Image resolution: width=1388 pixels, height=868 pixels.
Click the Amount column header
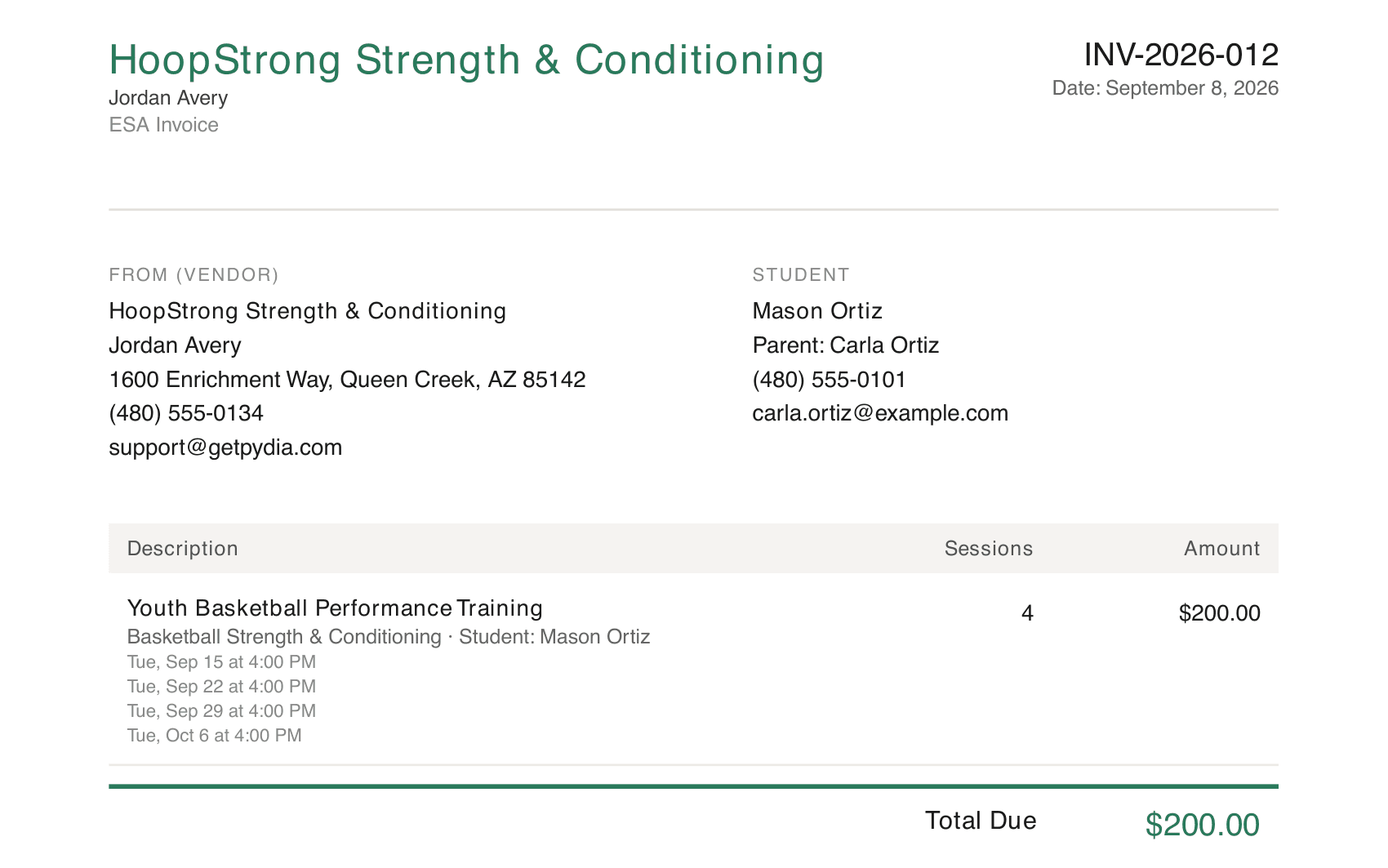(1222, 549)
